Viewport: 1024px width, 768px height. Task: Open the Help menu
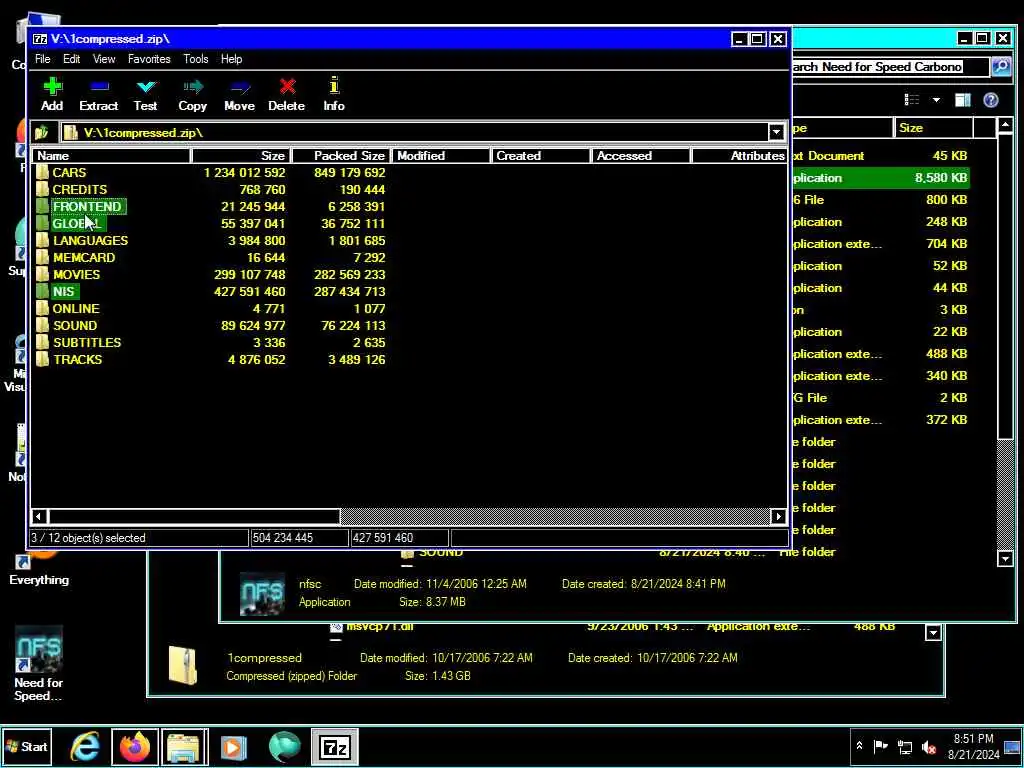point(231,59)
